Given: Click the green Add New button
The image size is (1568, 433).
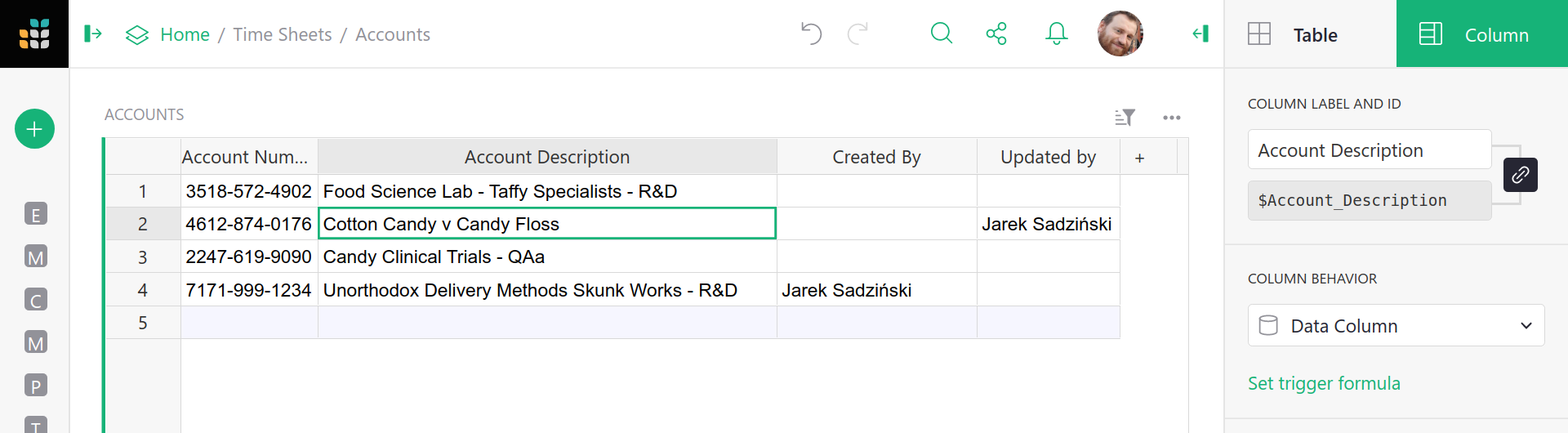Looking at the screenshot, I should pyautogui.click(x=34, y=129).
